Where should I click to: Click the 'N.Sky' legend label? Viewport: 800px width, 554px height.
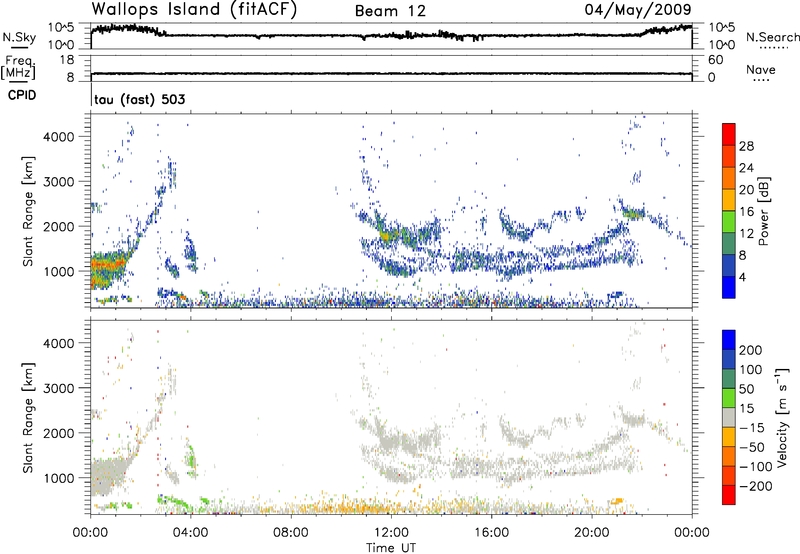[19, 37]
